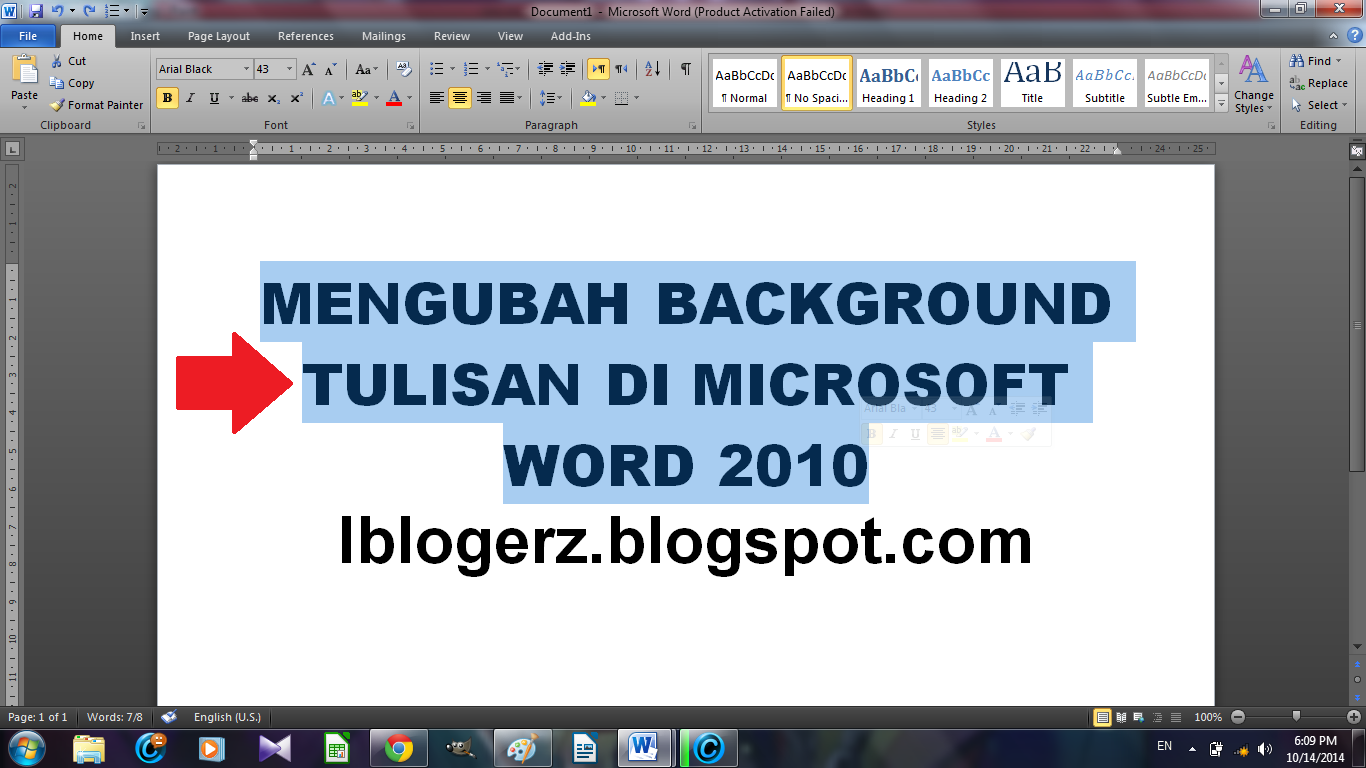Apply the Heading 1 style

(888, 82)
